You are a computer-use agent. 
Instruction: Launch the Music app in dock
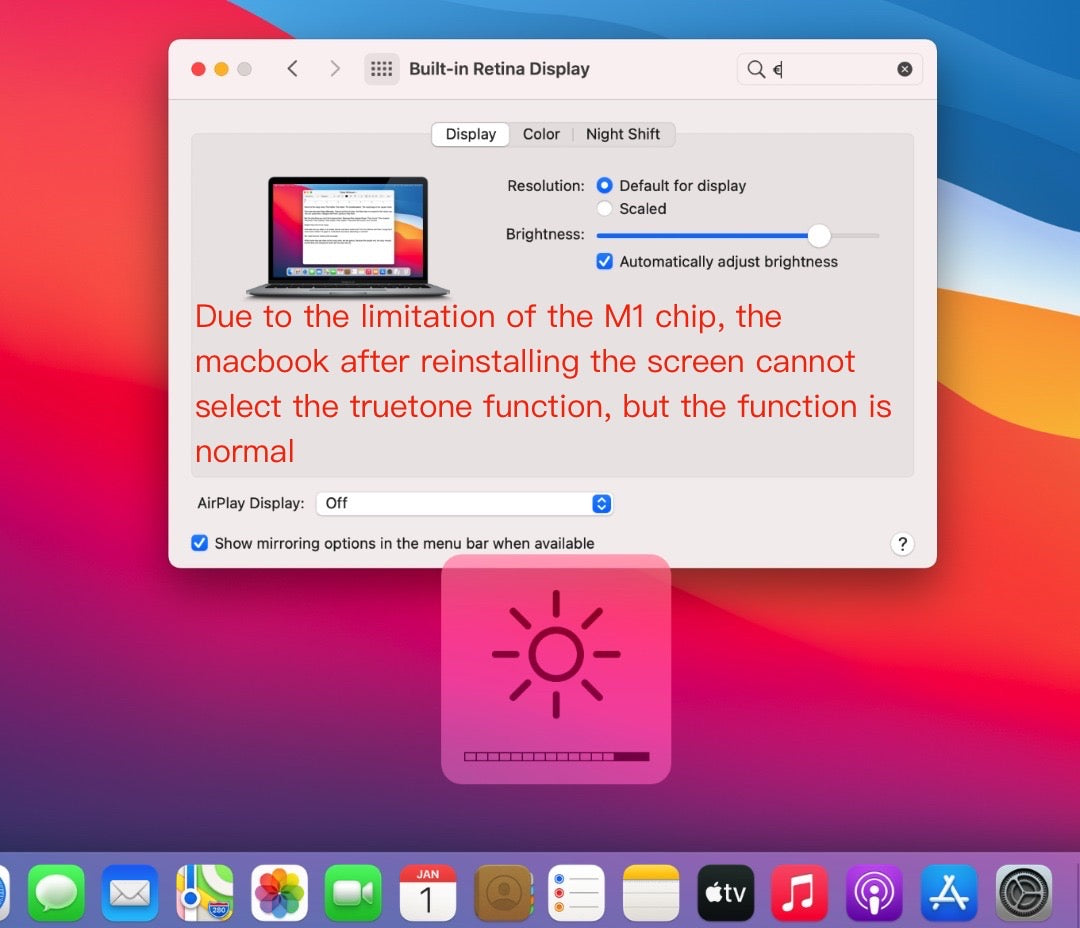799,892
